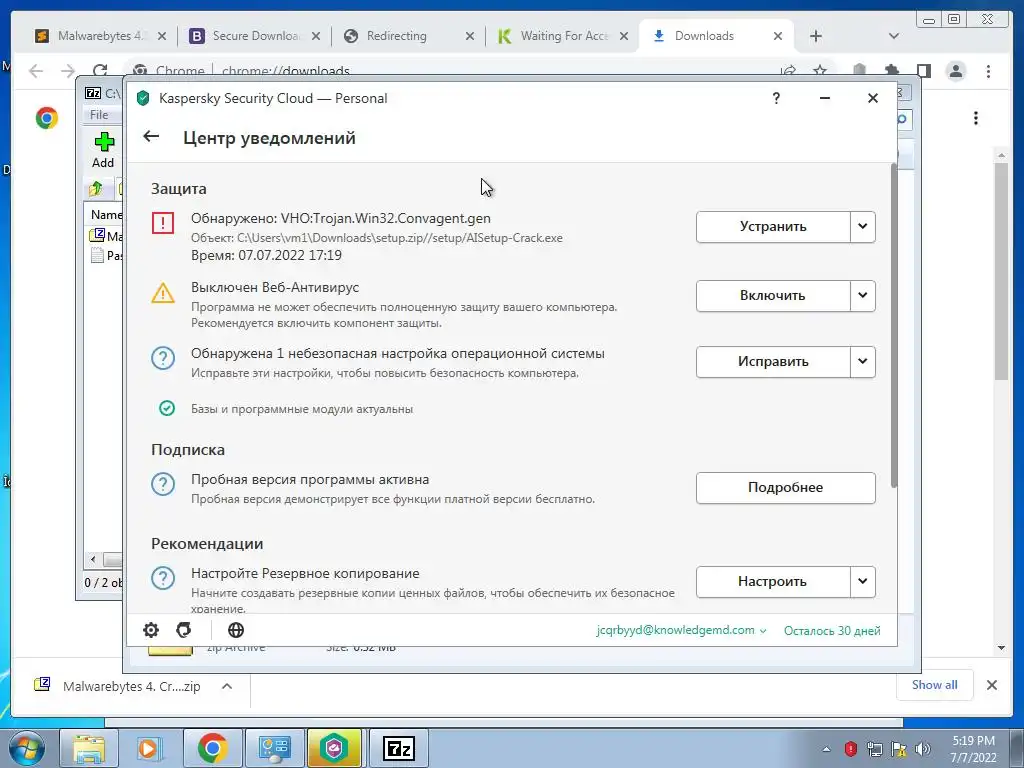Click question icon beside backup recommendation
This screenshot has height=768, width=1024.
(x=163, y=578)
